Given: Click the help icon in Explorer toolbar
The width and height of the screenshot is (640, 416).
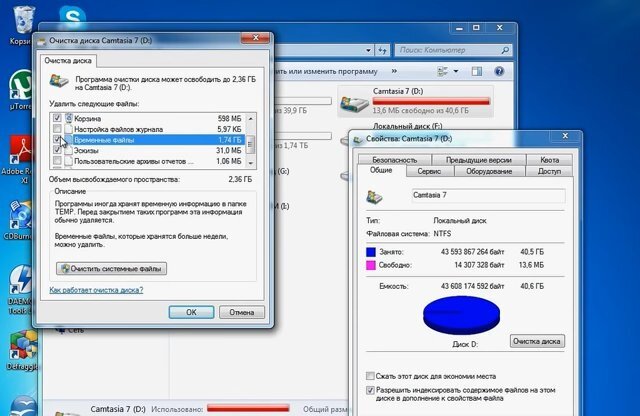Looking at the screenshot, I should 499,71.
